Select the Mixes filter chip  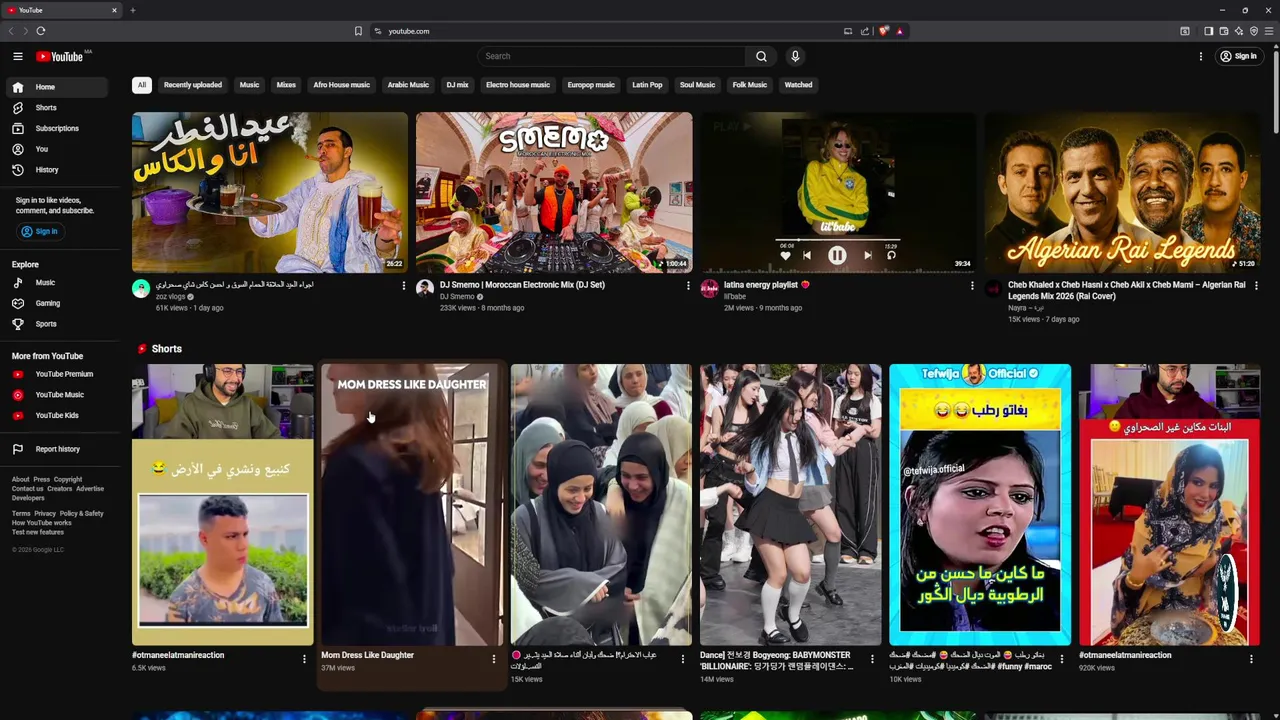pos(286,85)
